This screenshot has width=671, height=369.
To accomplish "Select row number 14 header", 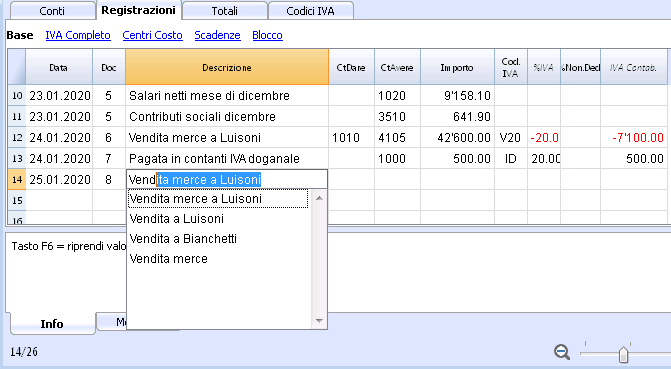I will point(17,179).
